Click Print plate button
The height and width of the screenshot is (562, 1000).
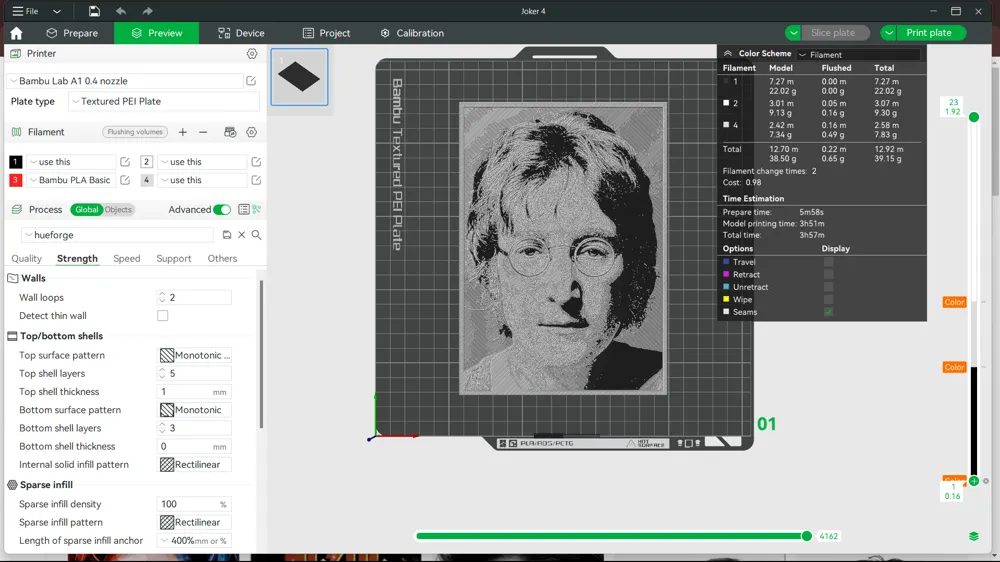pyautogui.click(x=929, y=33)
